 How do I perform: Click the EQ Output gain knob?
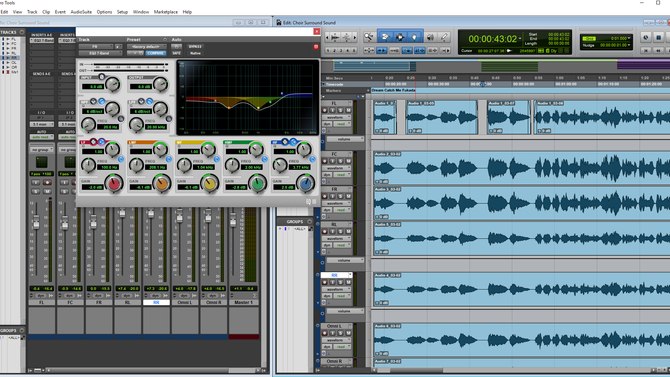pyautogui.click(x=161, y=85)
